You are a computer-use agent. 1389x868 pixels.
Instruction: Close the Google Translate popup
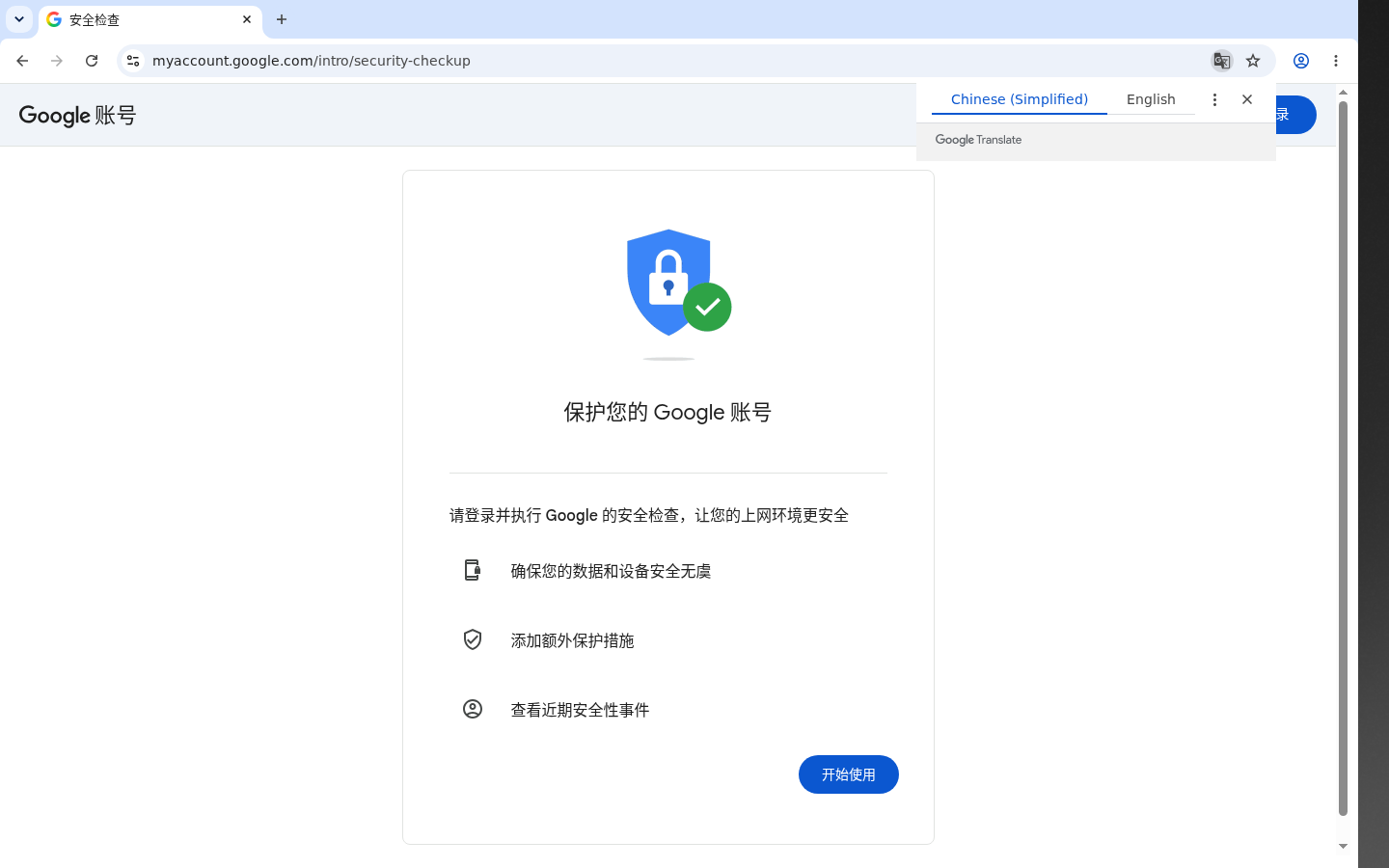[1247, 99]
